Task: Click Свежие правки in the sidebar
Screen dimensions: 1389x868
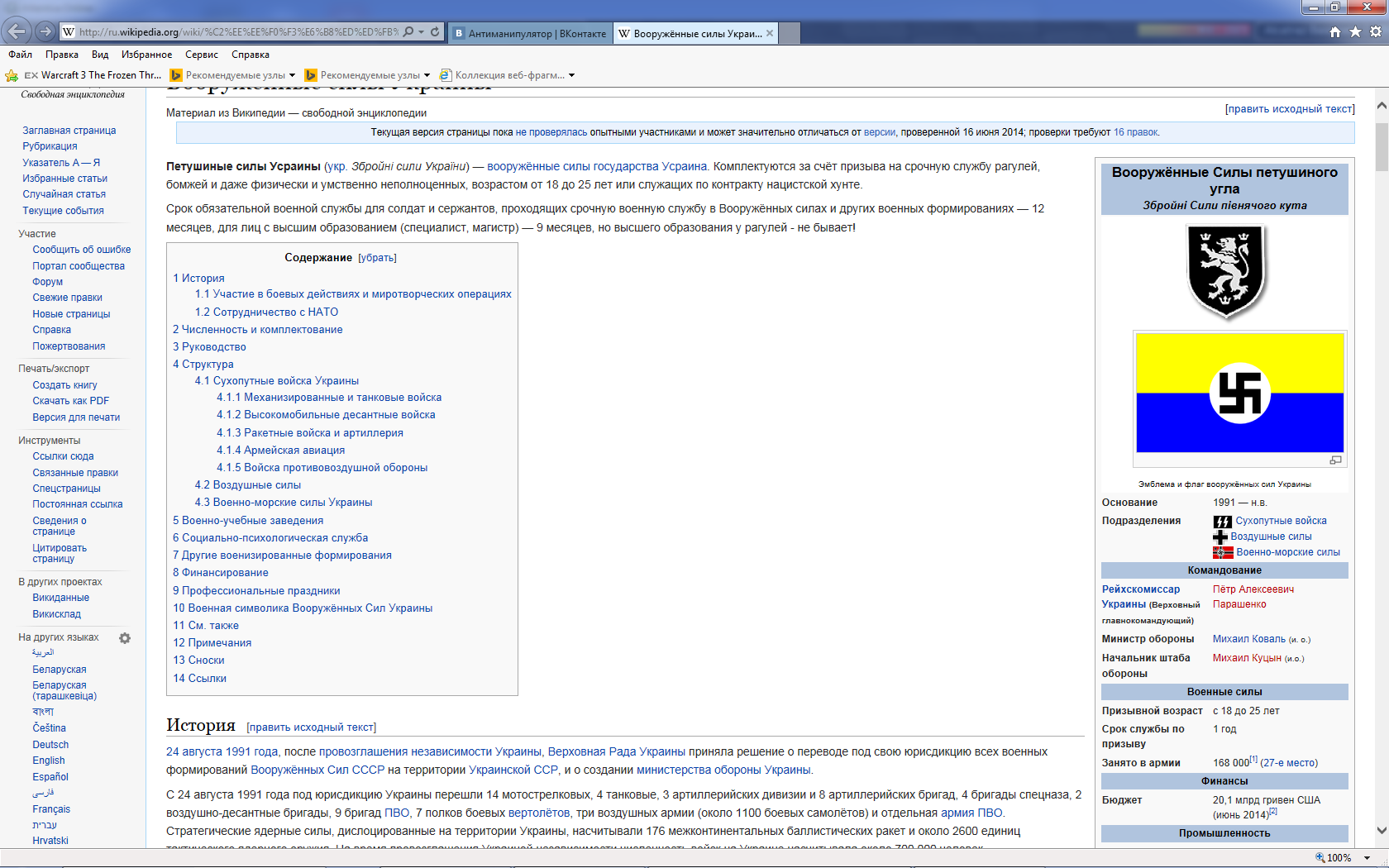Action: [x=68, y=298]
